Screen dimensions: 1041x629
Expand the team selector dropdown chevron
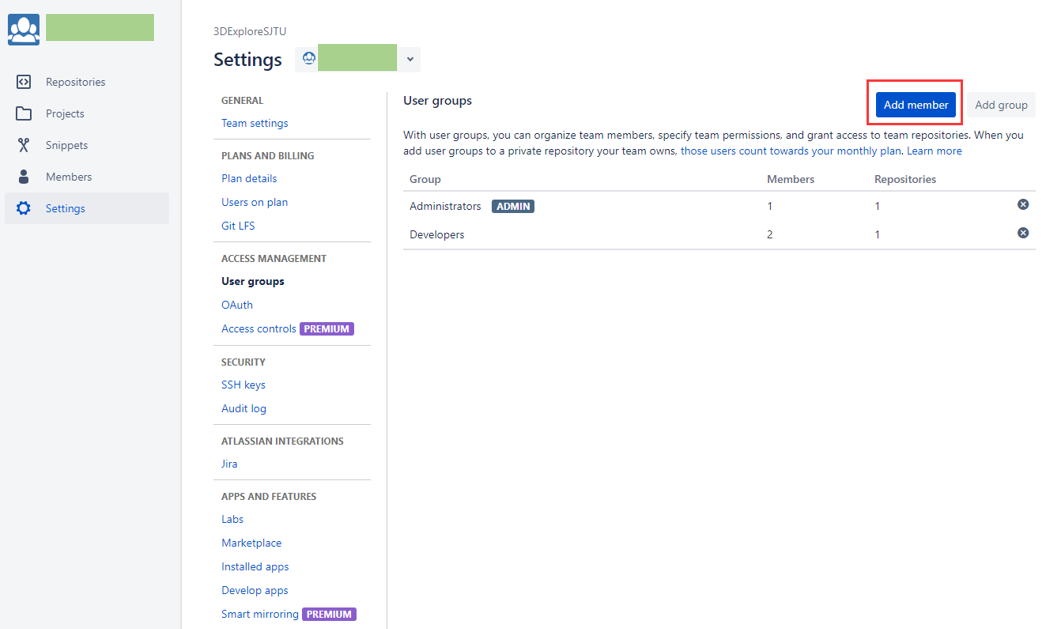(x=410, y=59)
